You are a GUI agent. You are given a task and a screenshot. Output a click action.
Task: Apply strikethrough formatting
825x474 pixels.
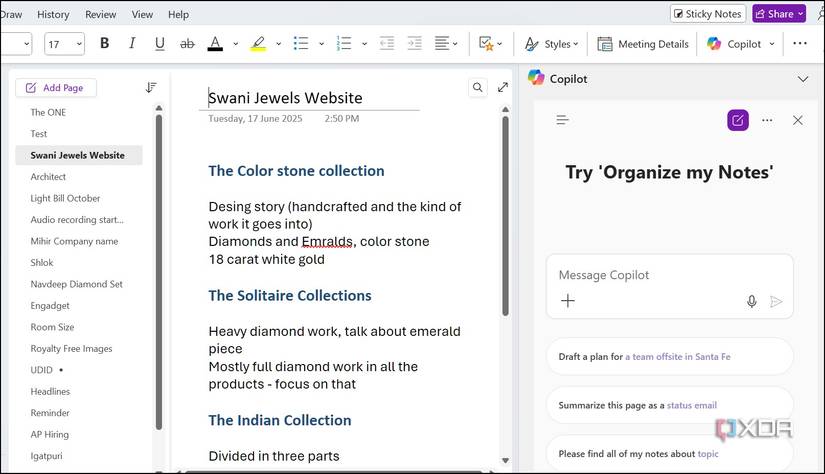187,44
